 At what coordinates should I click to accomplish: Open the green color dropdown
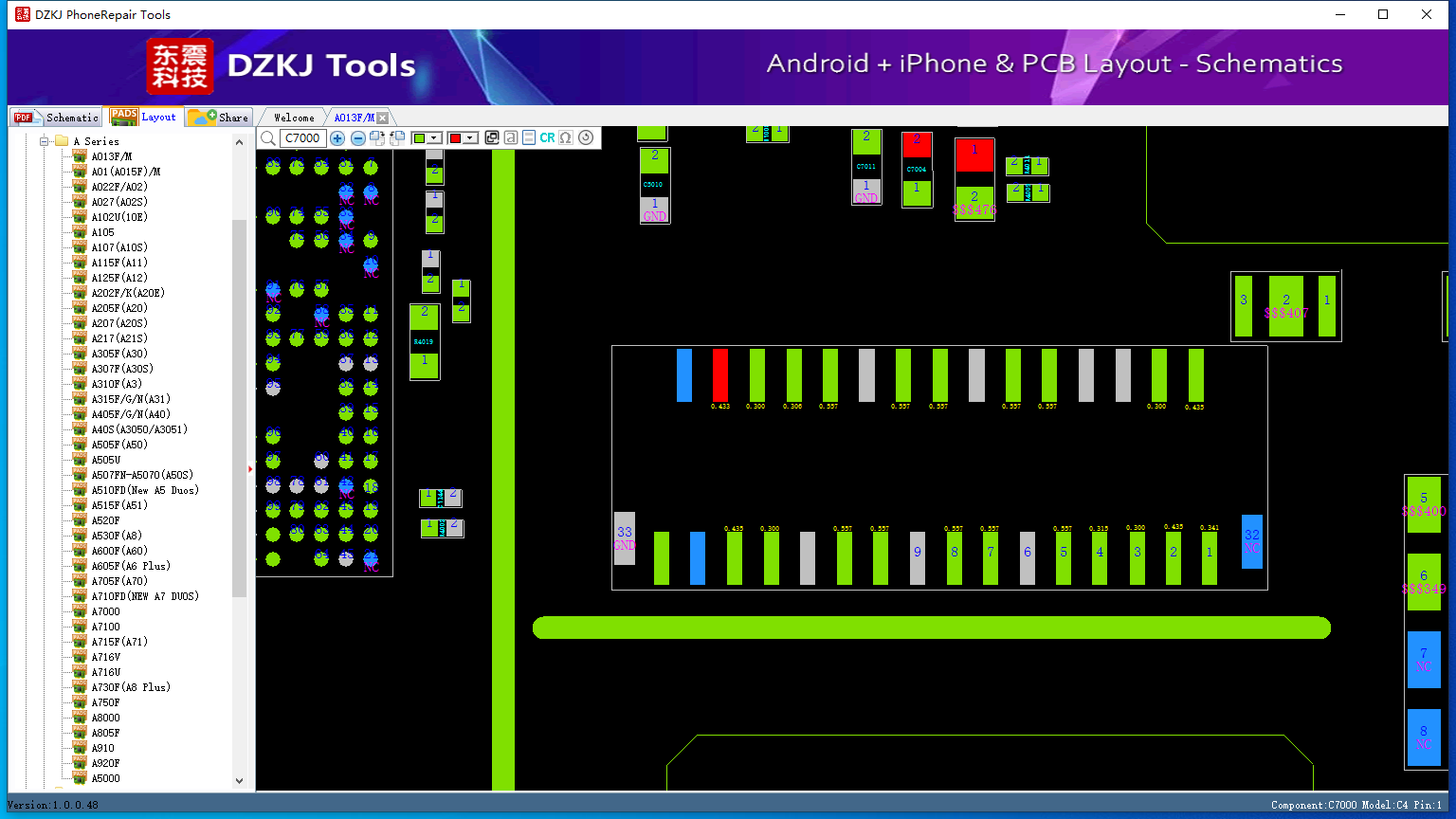[x=434, y=138]
